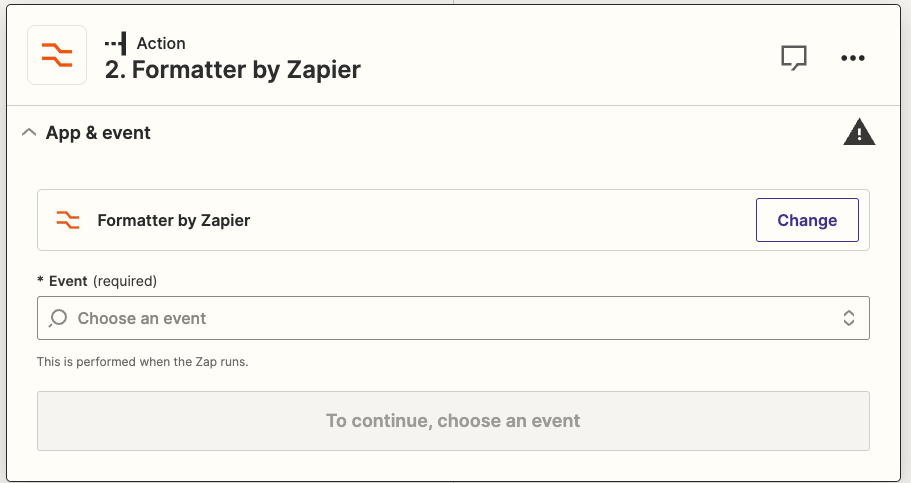Open the three-dot step options menu
Screen dimensions: 911x483
(x=852, y=58)
